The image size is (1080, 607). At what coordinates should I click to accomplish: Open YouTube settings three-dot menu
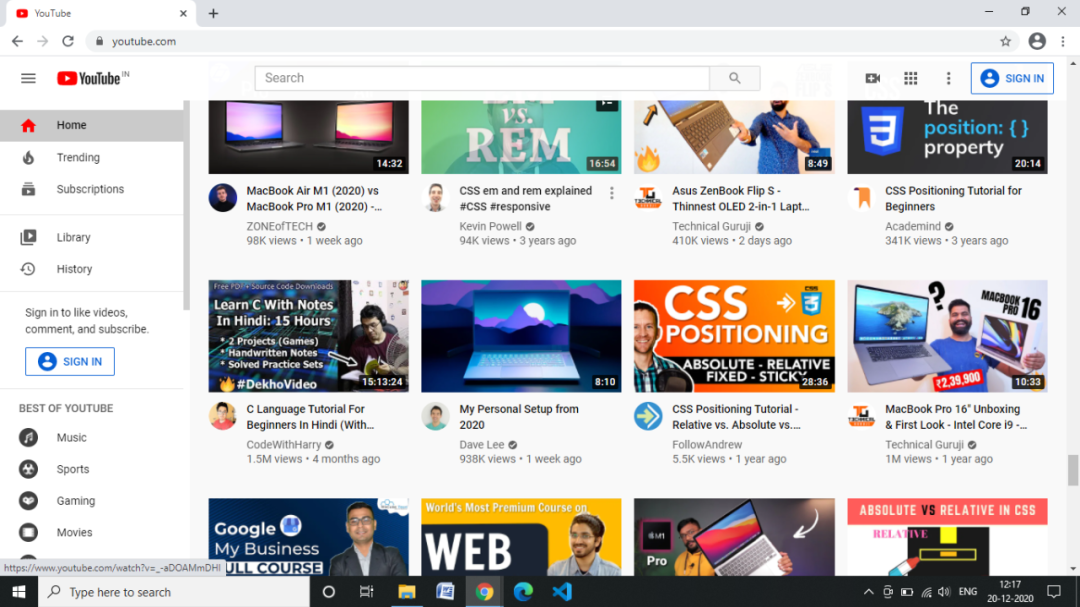click(948, 79)
